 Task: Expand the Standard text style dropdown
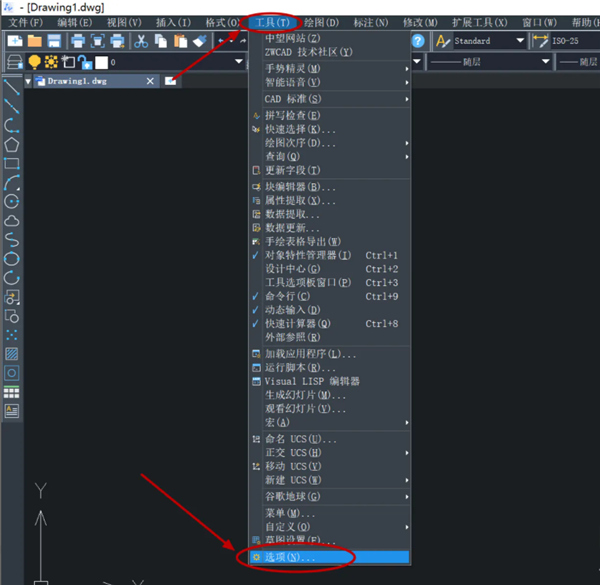click(x=520, y=41)
